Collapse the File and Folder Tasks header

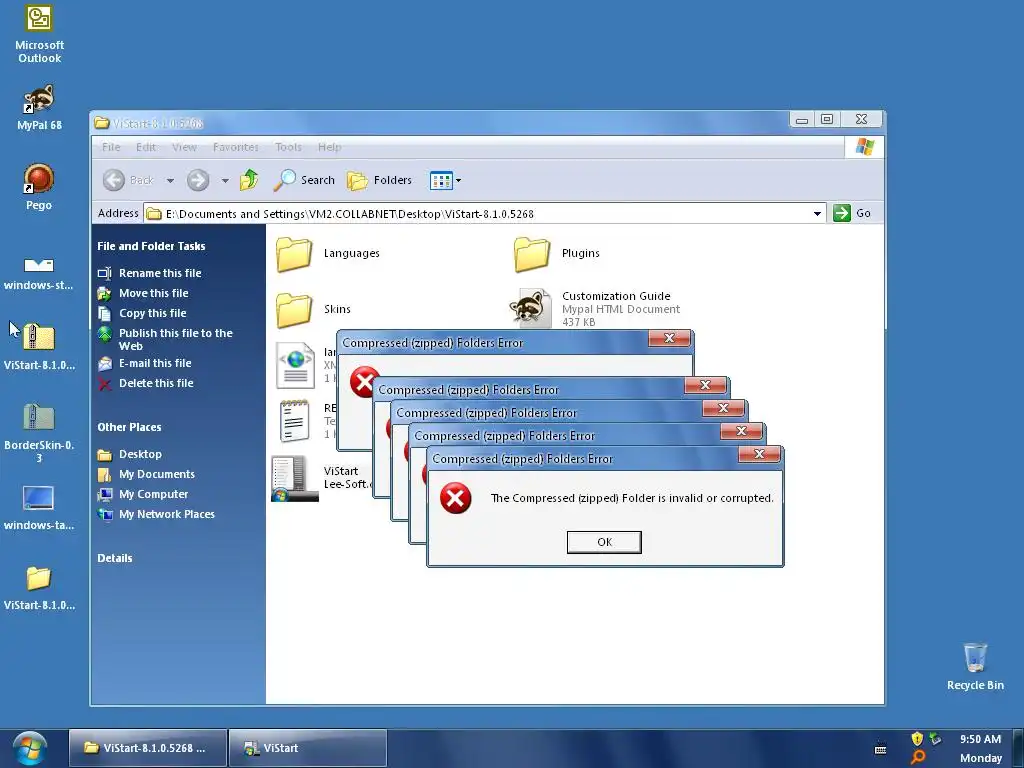pos(152,246)
